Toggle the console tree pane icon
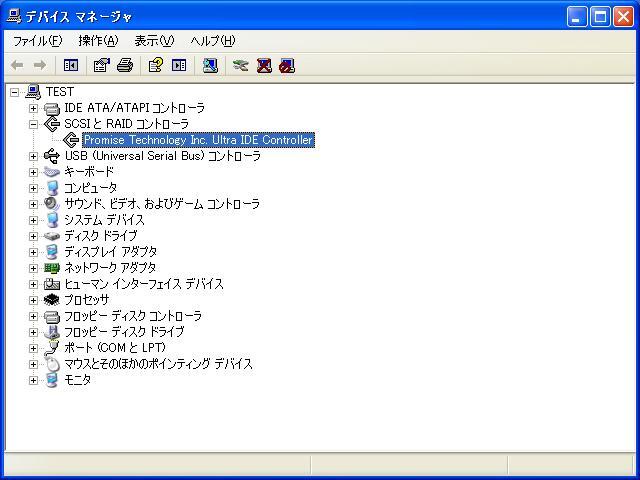 [71, 65]
